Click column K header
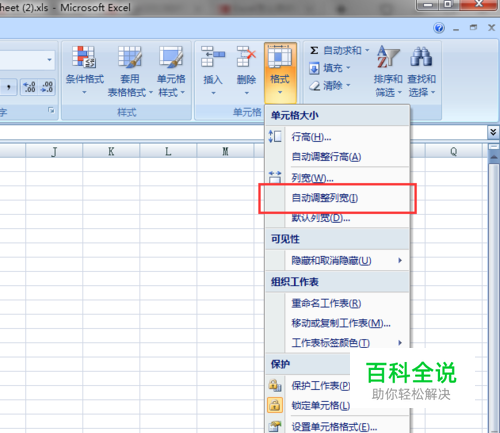 pos(111,151)
